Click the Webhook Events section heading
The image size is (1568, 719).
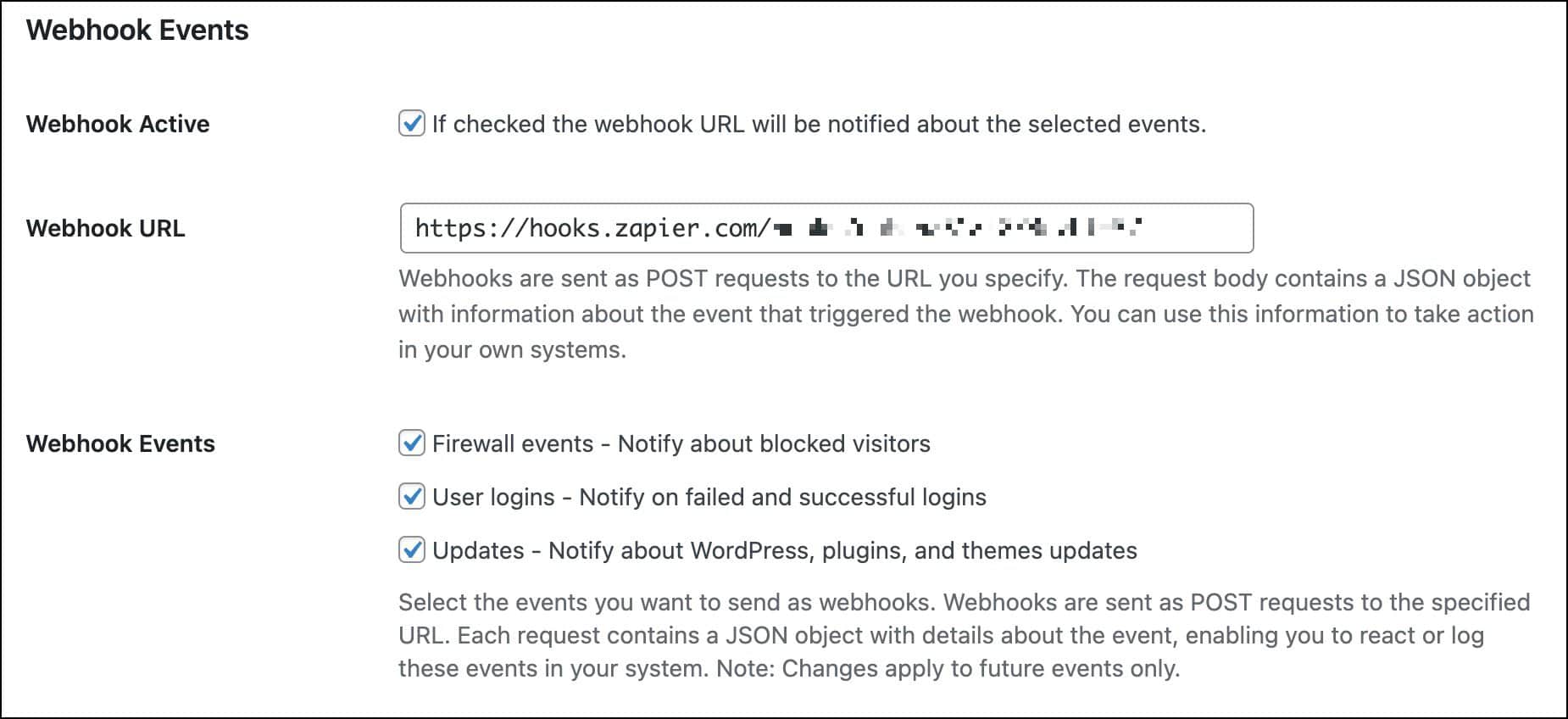click(x=136, y=31)
